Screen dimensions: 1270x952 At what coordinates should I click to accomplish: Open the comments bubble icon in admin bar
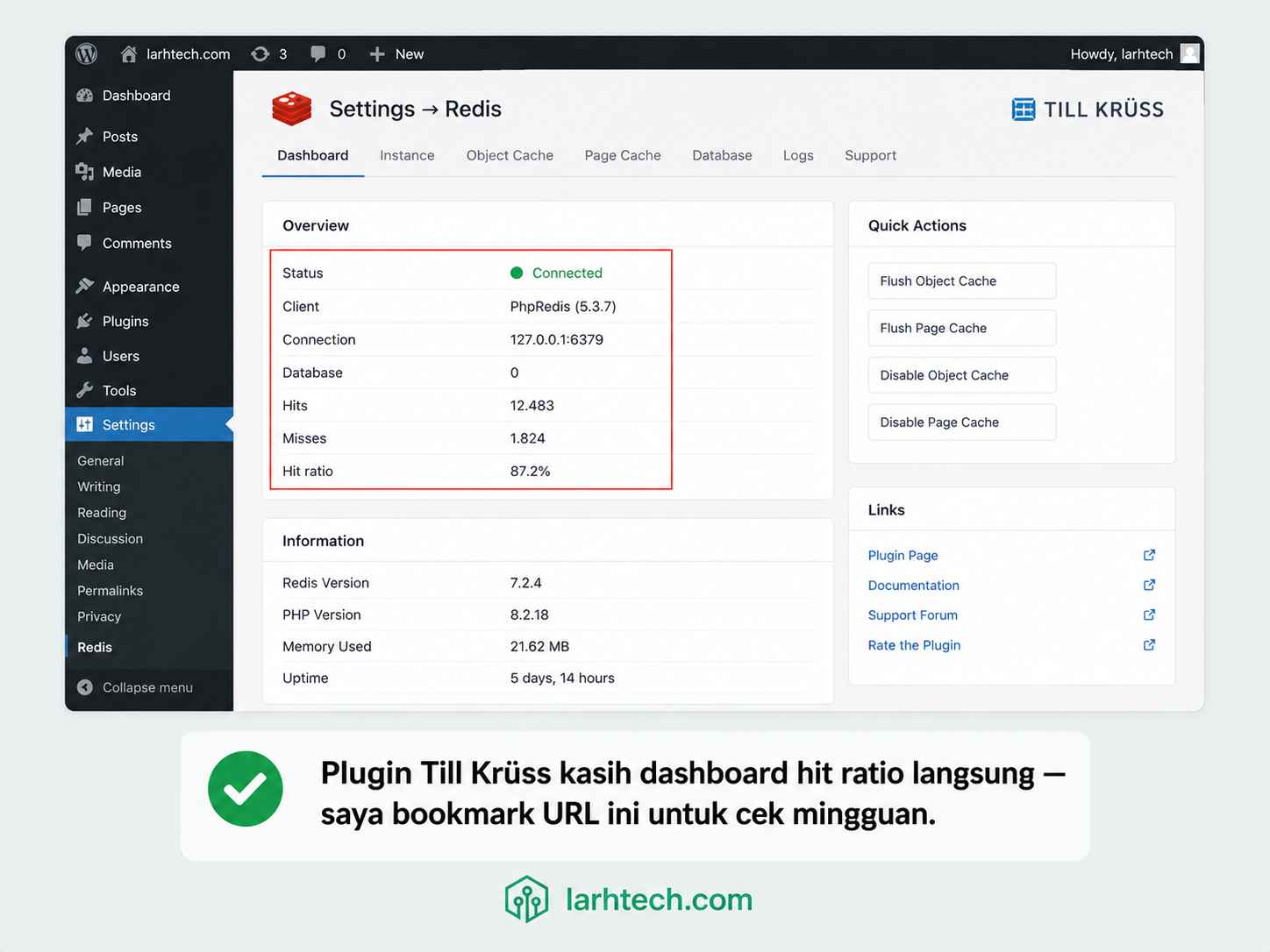(x=318, y=54)
